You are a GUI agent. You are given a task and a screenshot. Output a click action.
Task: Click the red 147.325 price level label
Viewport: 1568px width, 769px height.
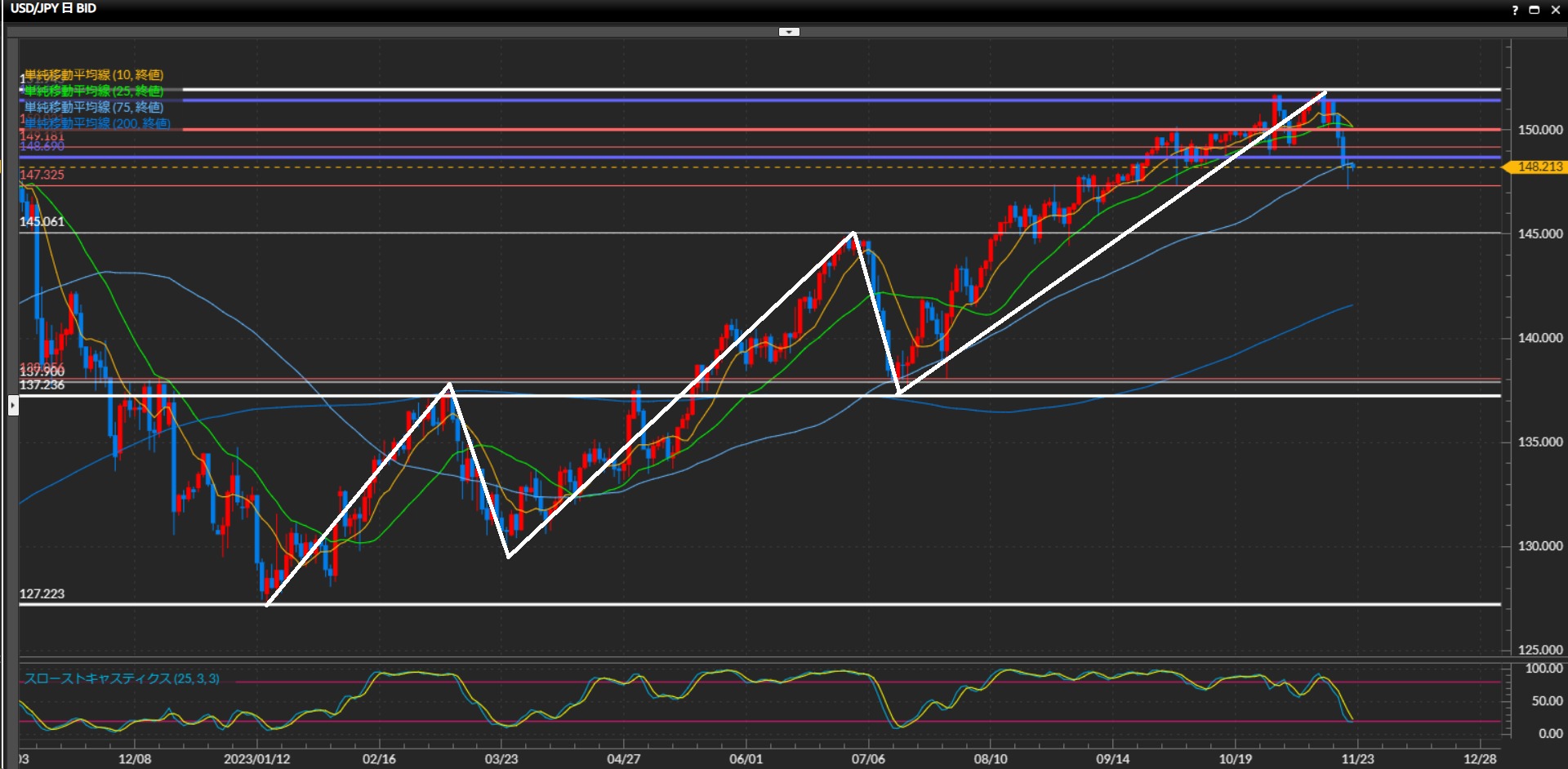coord(42,175)
